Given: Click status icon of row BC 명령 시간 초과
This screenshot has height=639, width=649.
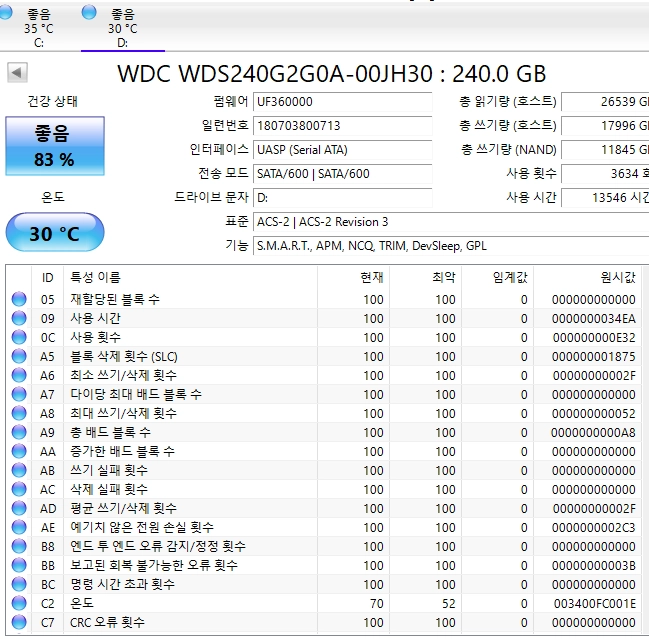Looking at the screenshot, I should pos(19,584).
